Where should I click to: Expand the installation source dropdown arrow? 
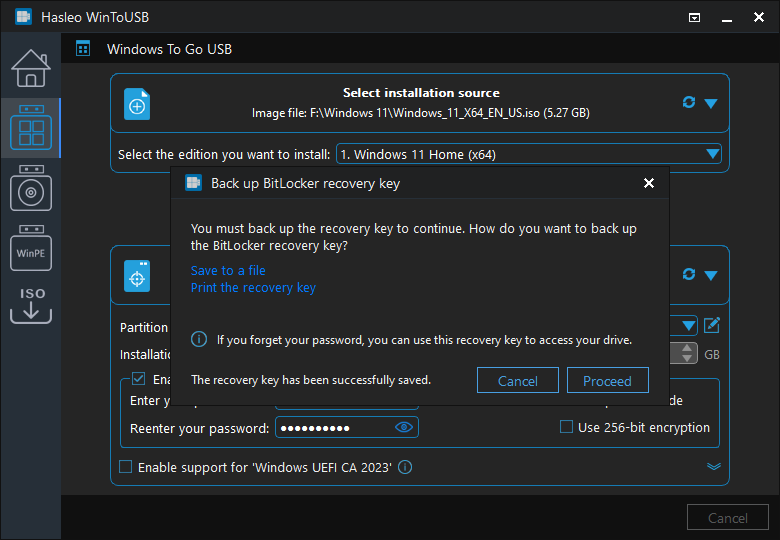(x=711, y=103)
